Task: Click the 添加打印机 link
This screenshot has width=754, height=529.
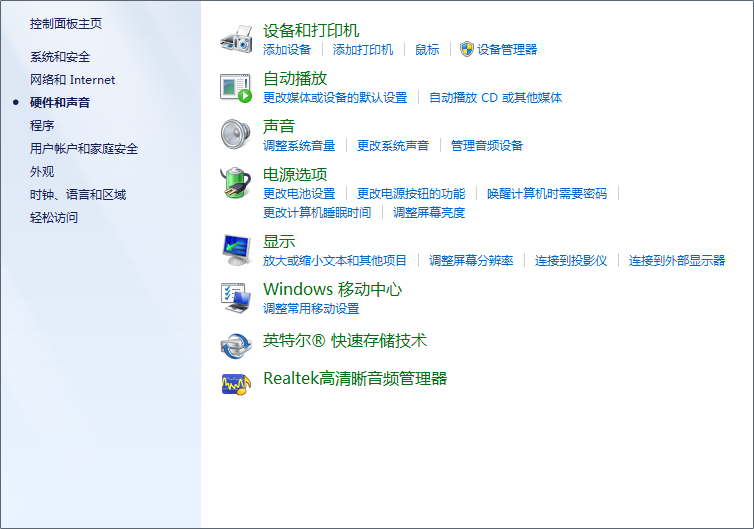Action: point(363,50)
